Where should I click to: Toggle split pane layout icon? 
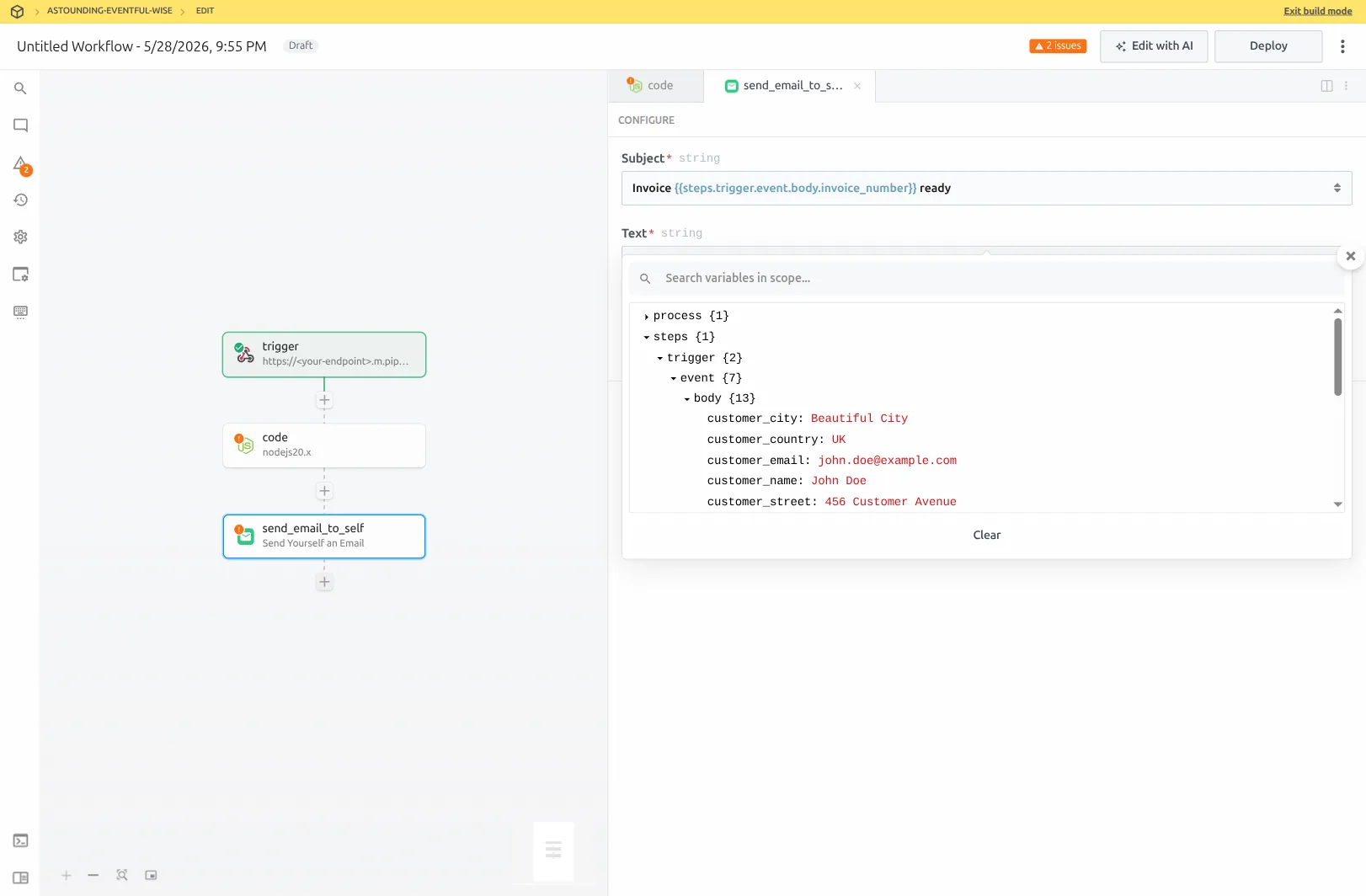(1326, 86)
